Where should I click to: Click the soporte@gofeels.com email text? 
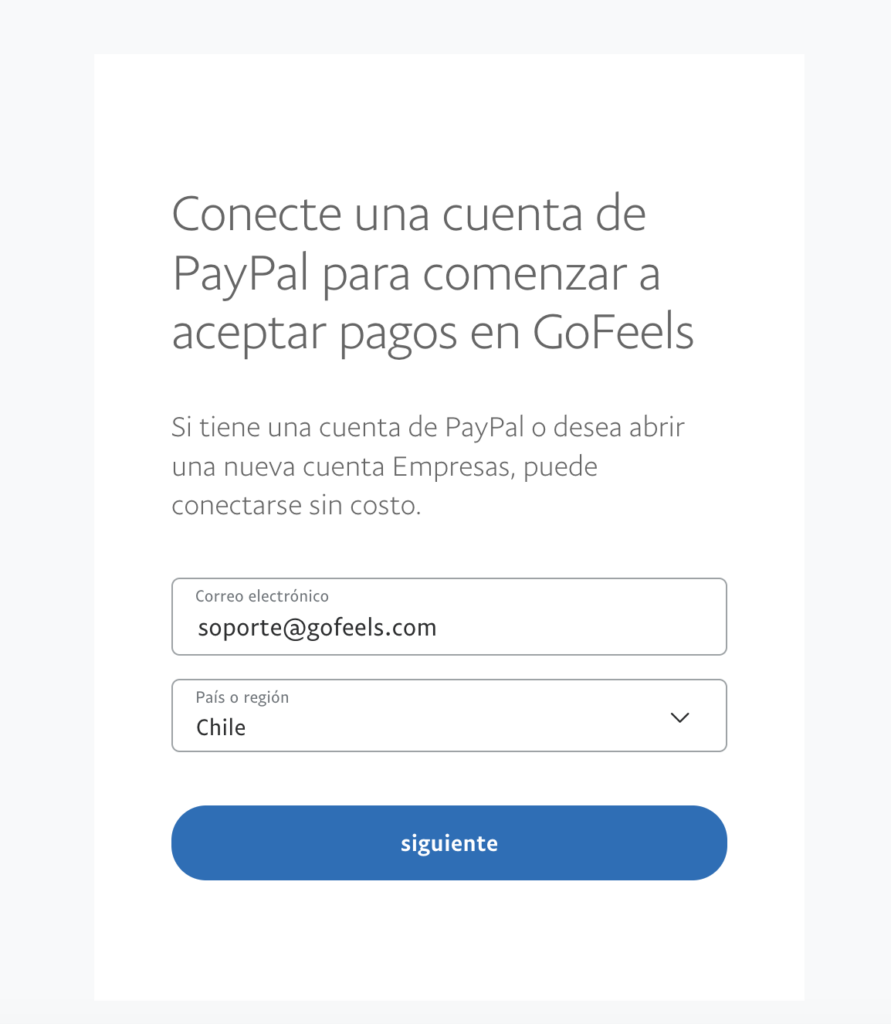317,628
